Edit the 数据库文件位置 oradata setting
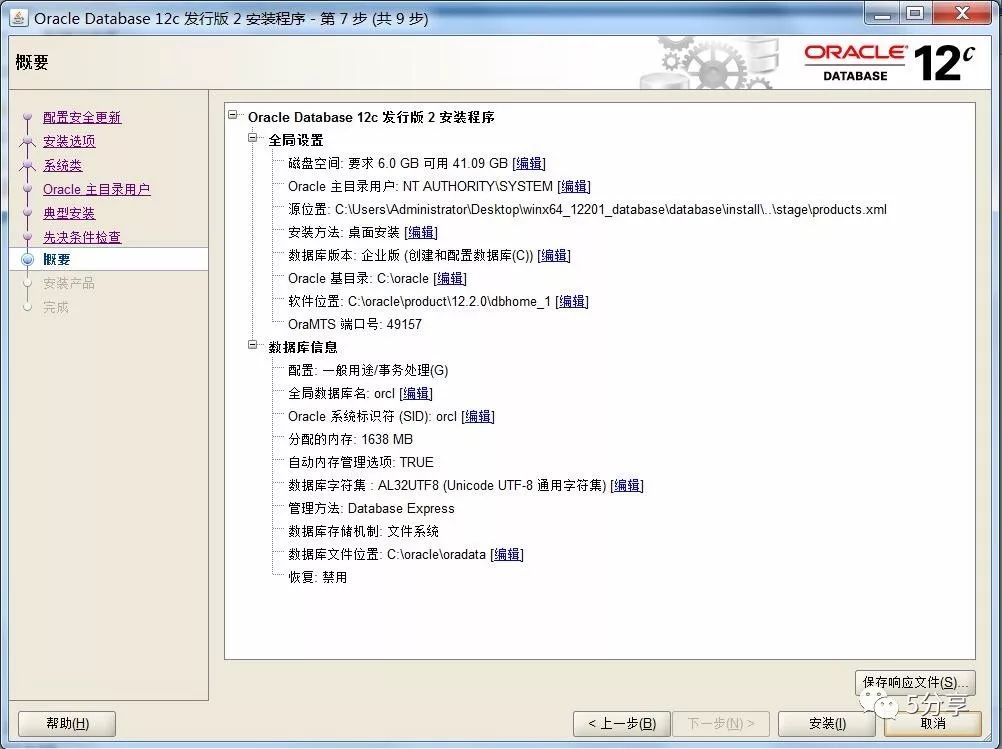Image resolution: width=1002 pixels, height=749 pixels. (x=507, y=555)
